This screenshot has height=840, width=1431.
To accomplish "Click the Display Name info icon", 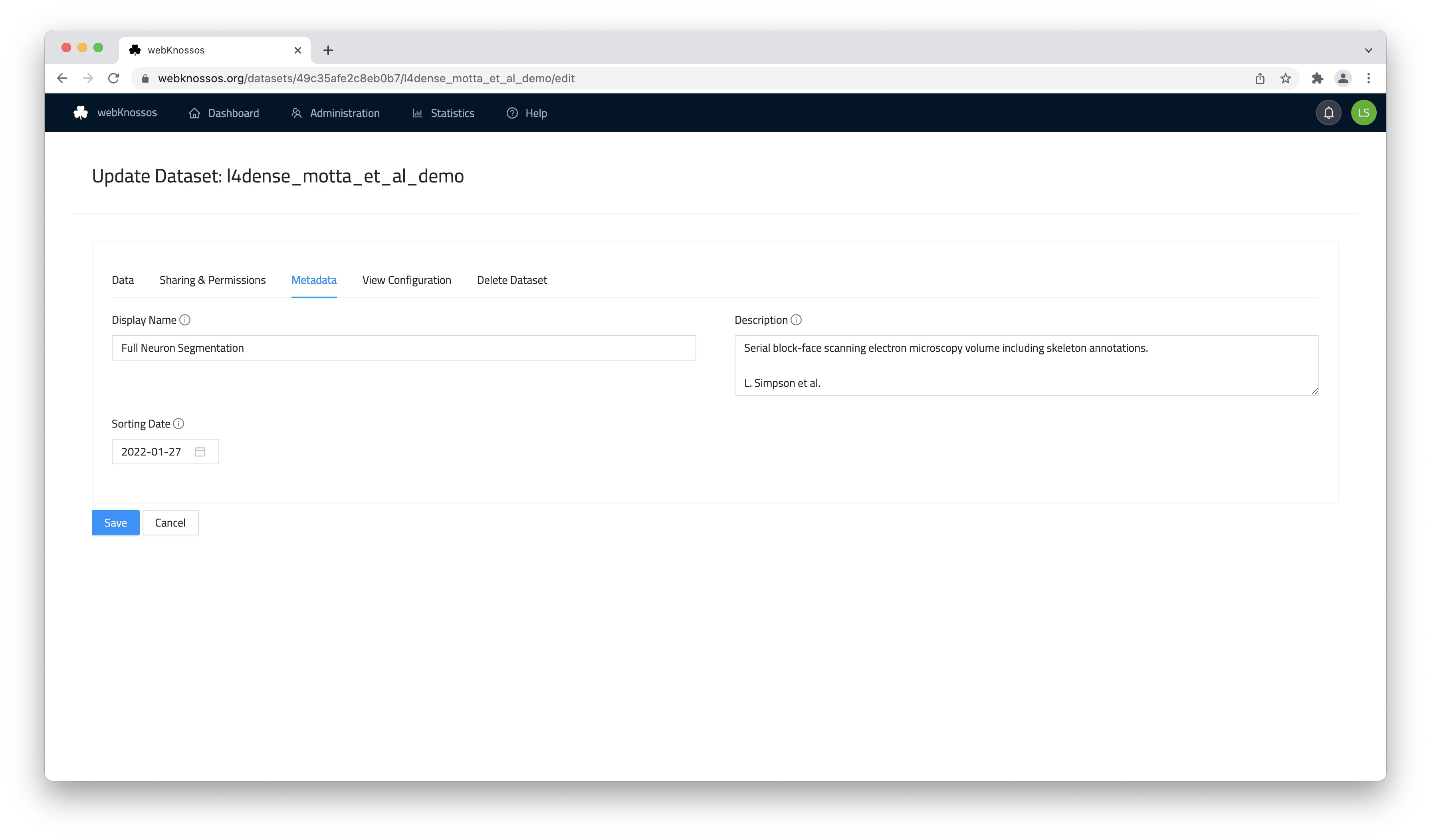I will [x=185, y=320].
